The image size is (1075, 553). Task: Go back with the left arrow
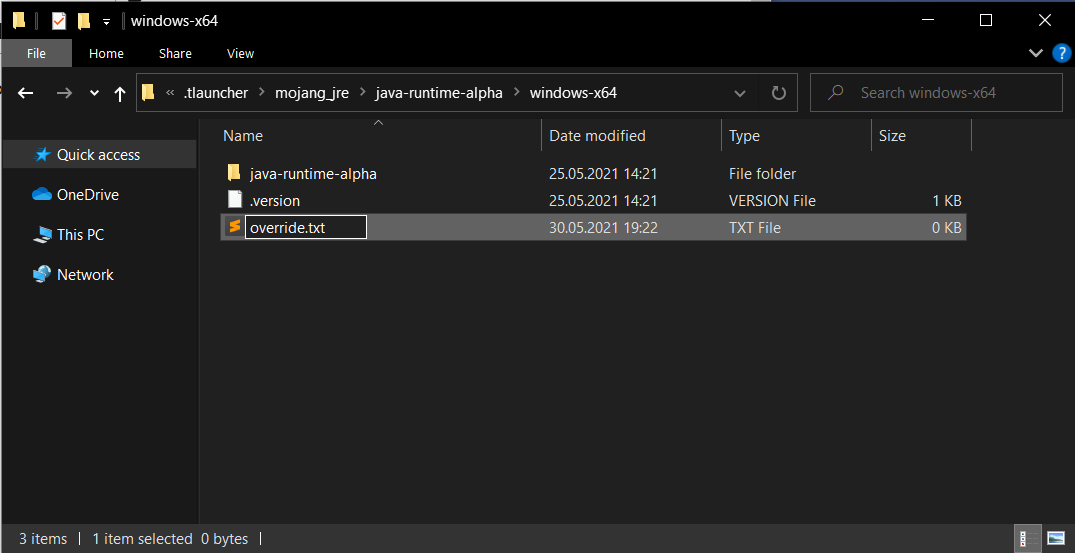tap(25, 93)
